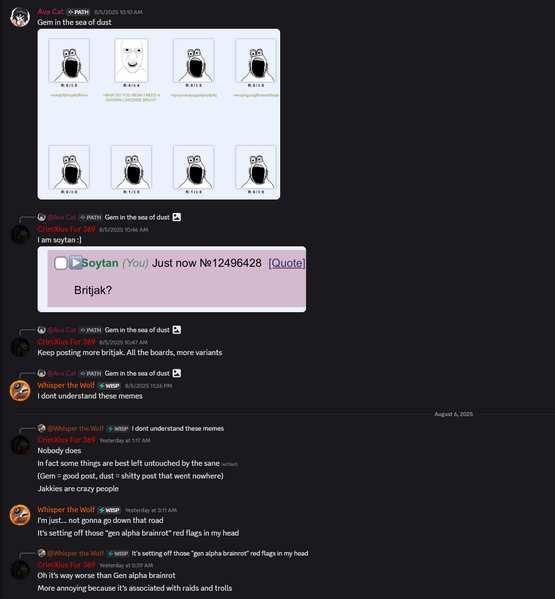
Task: Jump to replied message about gen alpha brainrot
Action: (220, 554)
